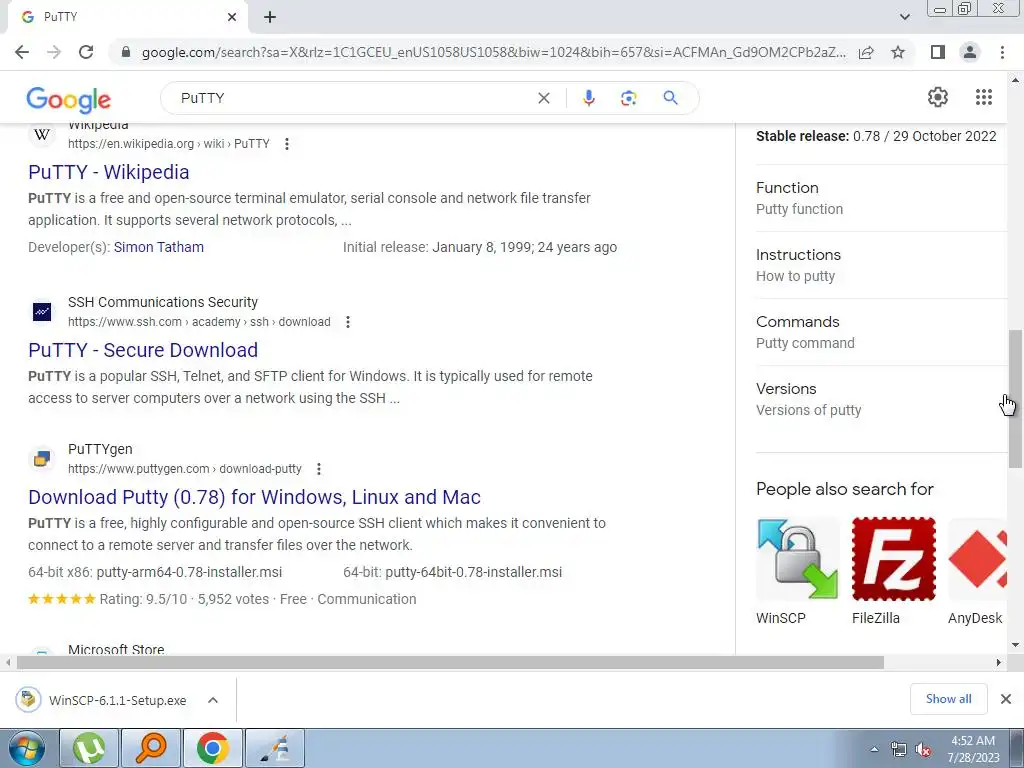Open more options for Wikipedia result
The image size is (1024, 768).
[287, 144]
